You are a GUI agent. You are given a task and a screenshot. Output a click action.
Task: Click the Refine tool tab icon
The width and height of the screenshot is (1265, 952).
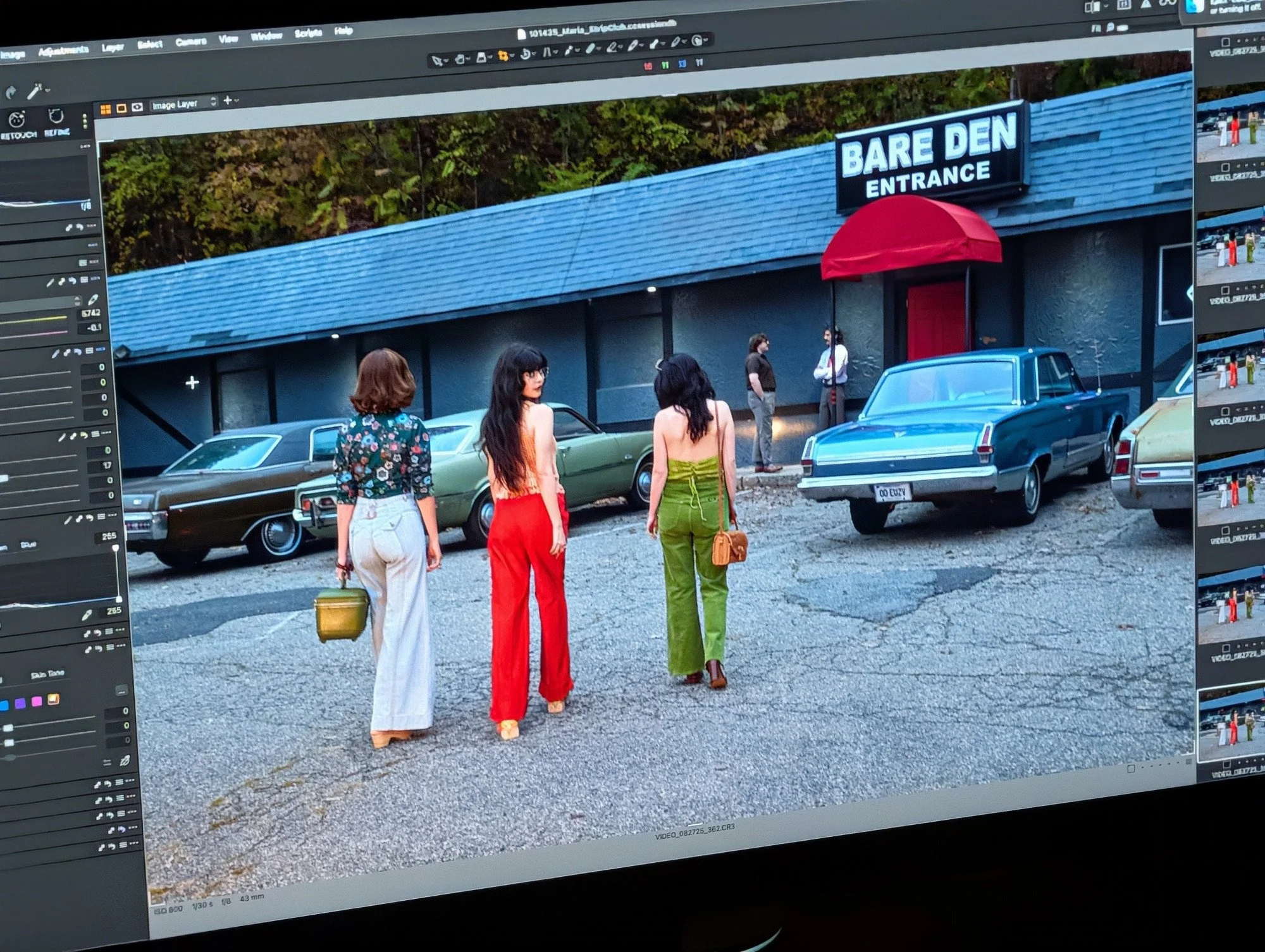[x=56, y=116]
